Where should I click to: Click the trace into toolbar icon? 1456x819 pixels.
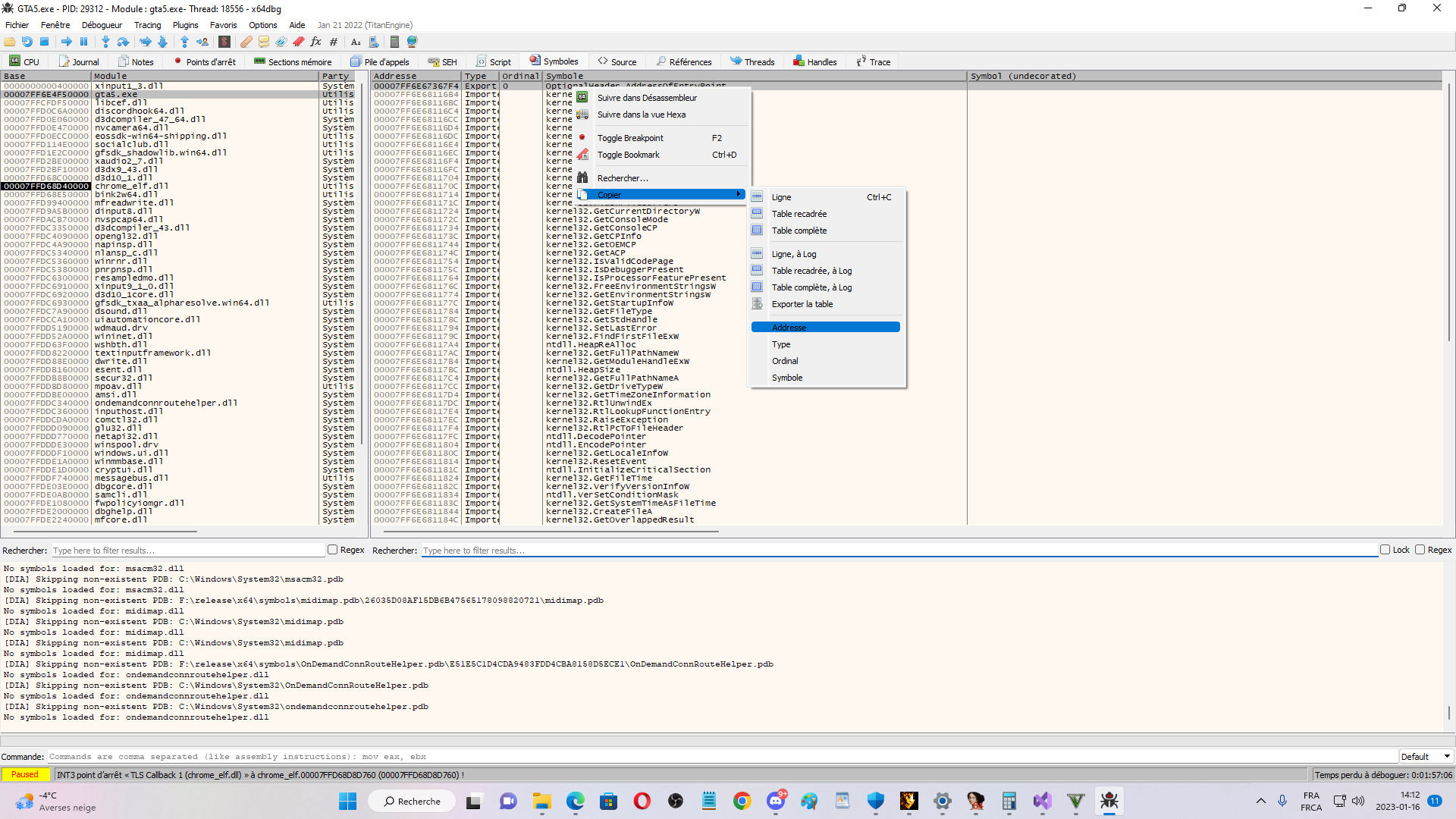pos(146,42)
